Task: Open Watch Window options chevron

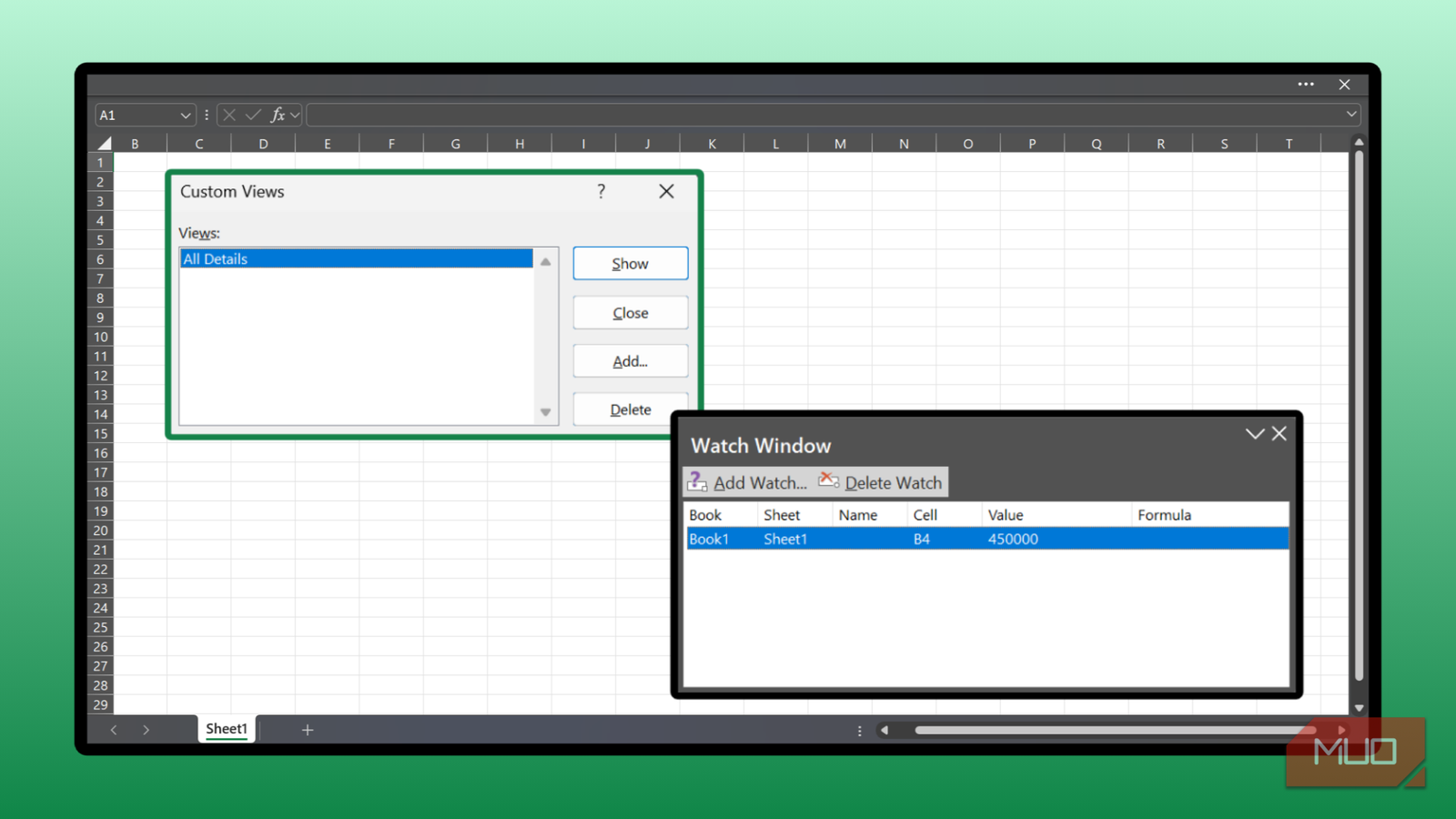Action: click(x=1255, y=434)
